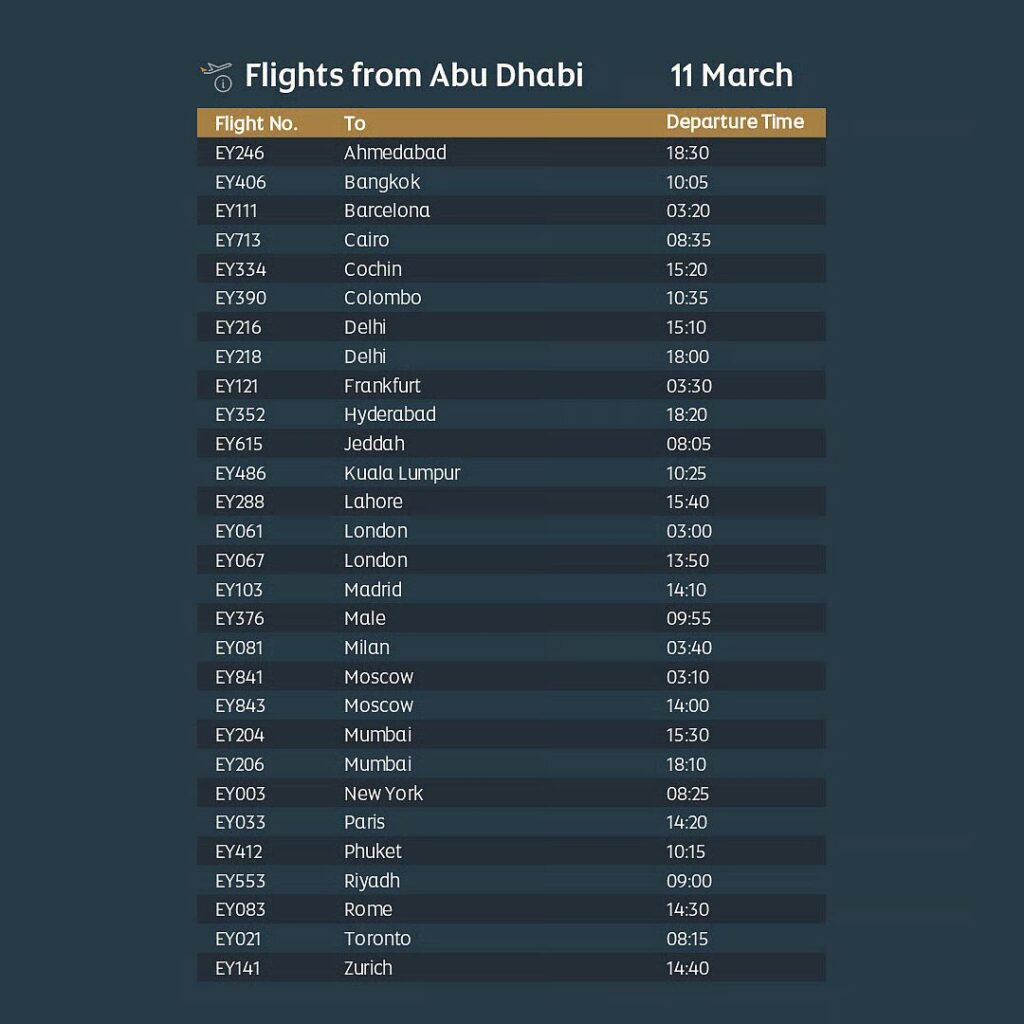Click the airplane info icon beside the title
Viewport: 1024px width, 1024px height.
click(216, 76)
